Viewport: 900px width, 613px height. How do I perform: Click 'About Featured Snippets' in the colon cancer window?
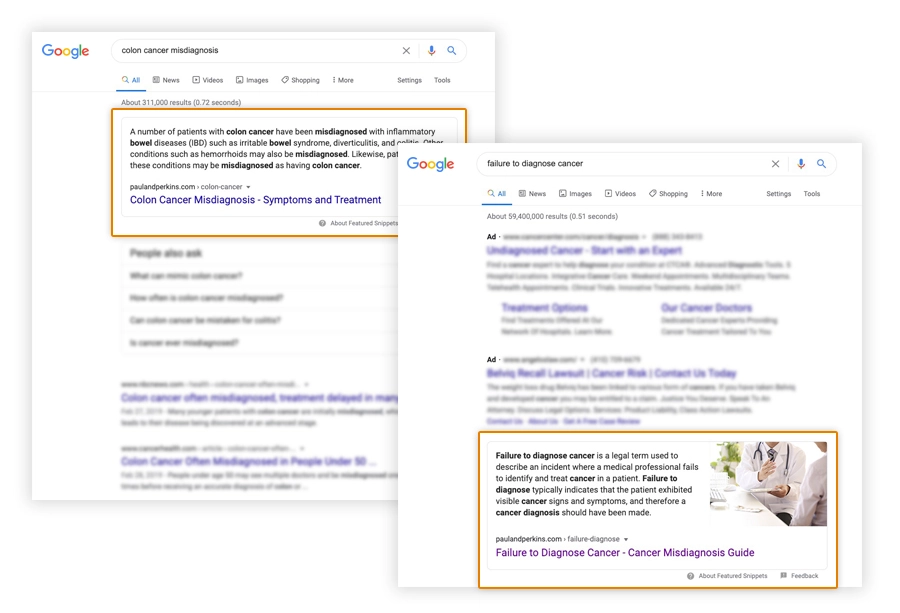(x=359, y=223)
